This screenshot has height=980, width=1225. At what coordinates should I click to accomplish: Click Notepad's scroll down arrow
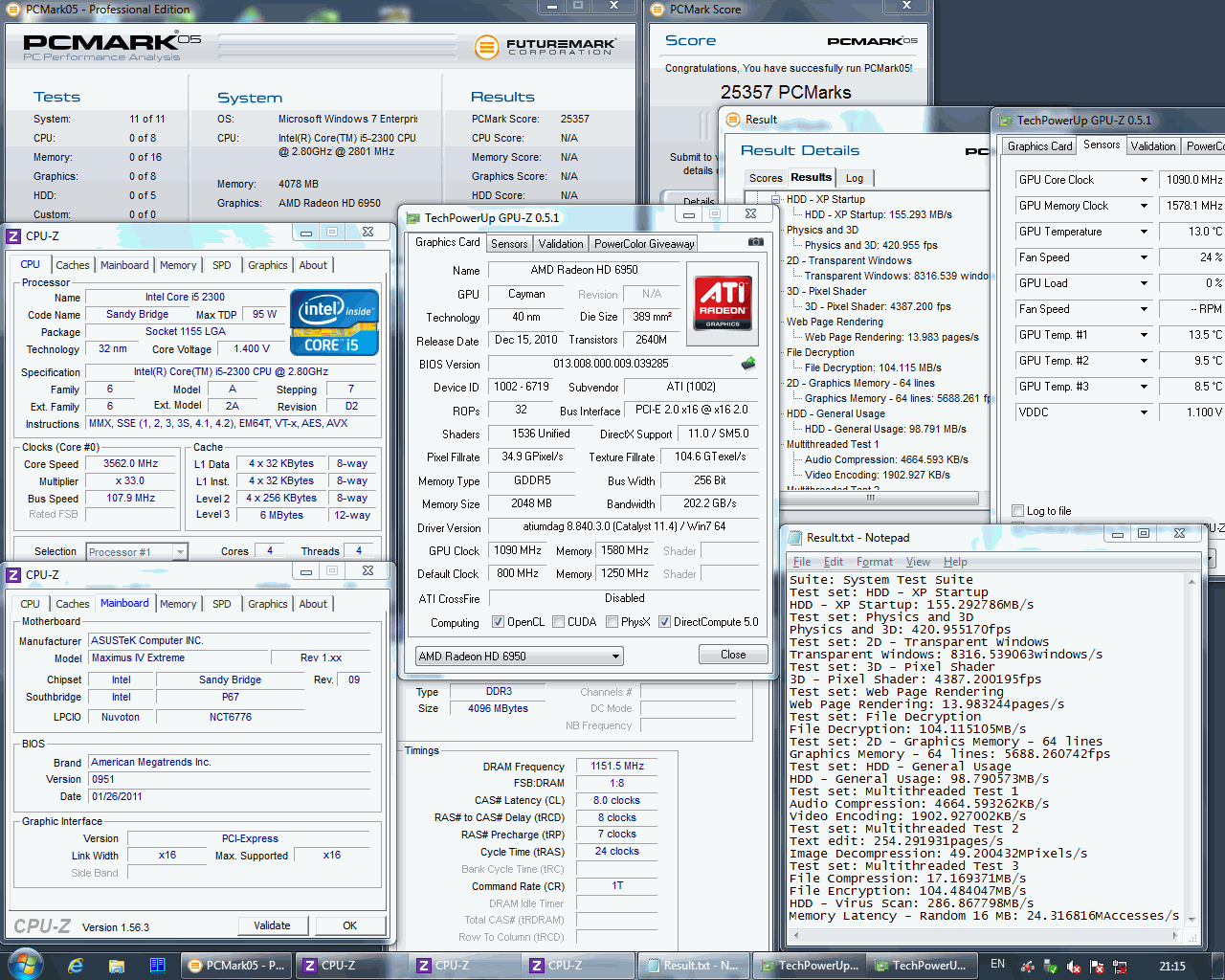click(x=1192, y=921)
